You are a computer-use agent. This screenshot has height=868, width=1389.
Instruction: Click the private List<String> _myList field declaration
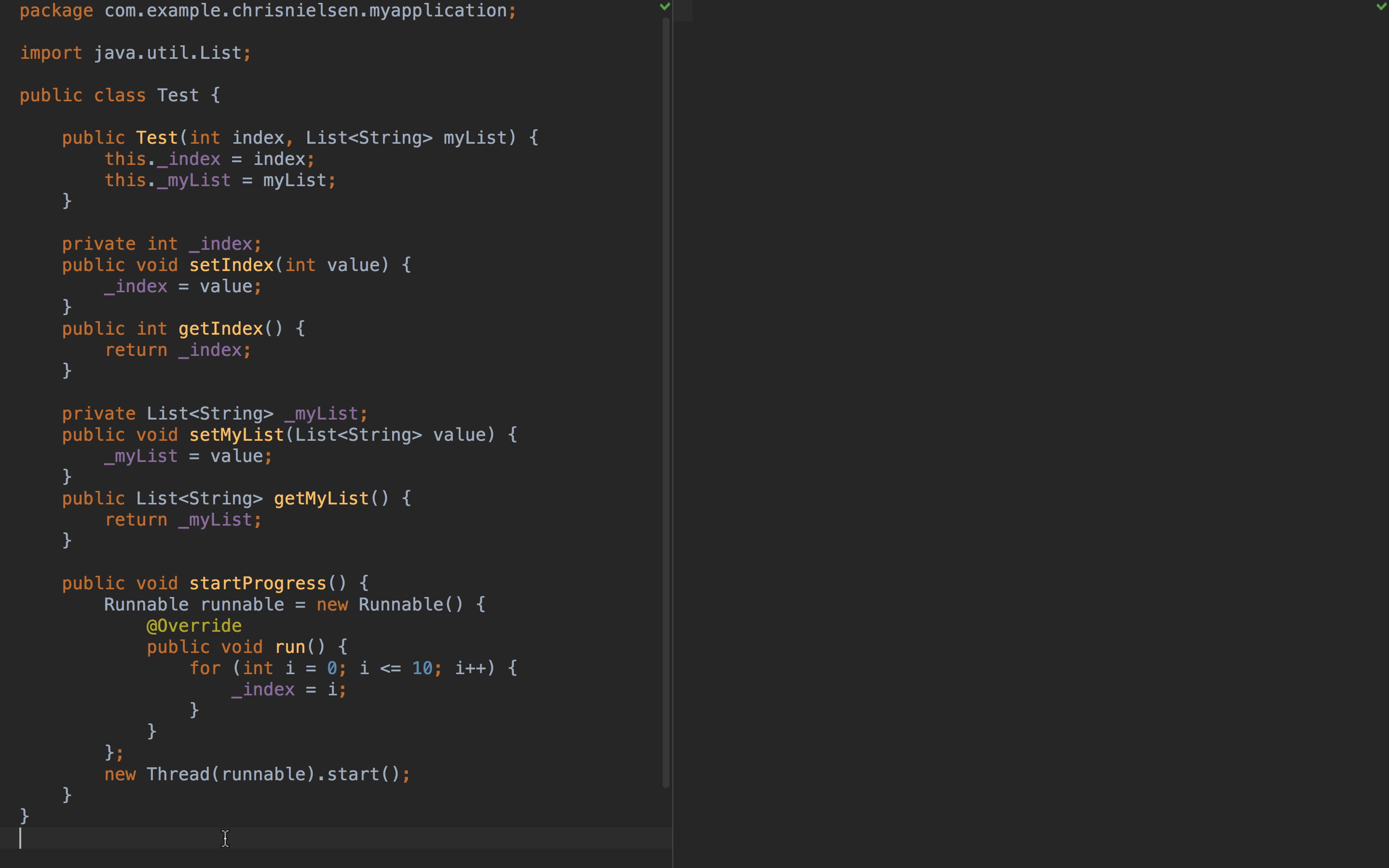tap(214, 414)
